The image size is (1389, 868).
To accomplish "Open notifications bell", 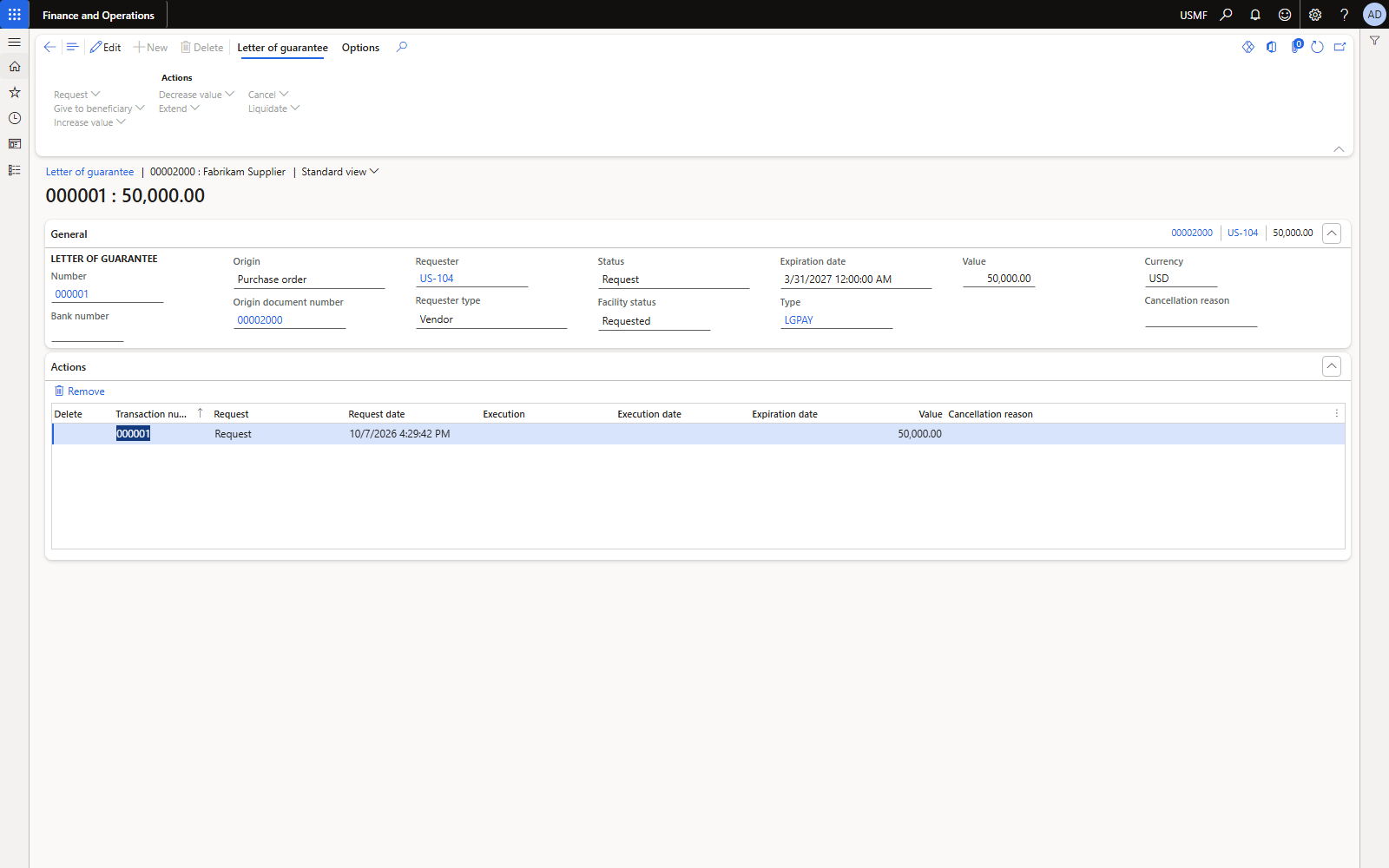I will 1255,15.
